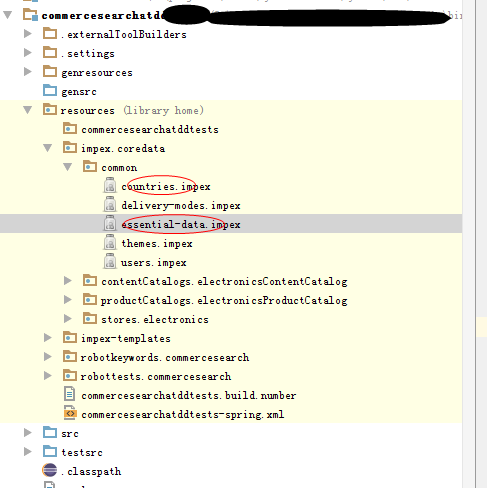Click the productCatalogs package icon

(90, 300)
